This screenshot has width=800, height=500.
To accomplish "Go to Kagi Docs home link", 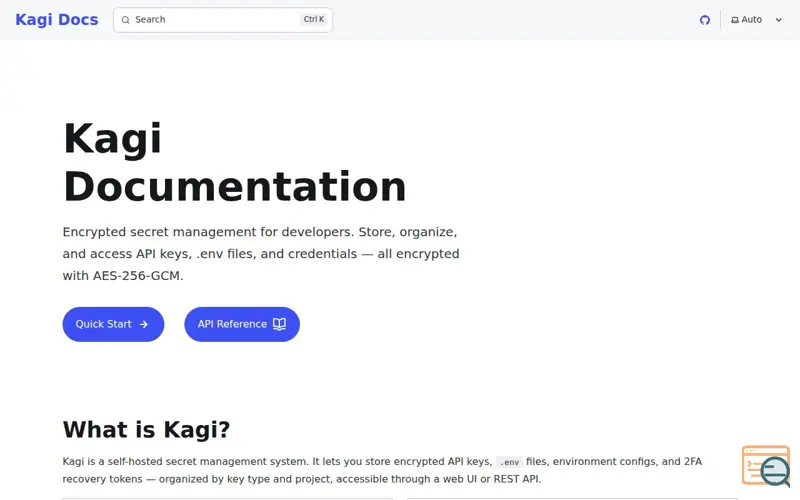I will (x=57, y=19).
